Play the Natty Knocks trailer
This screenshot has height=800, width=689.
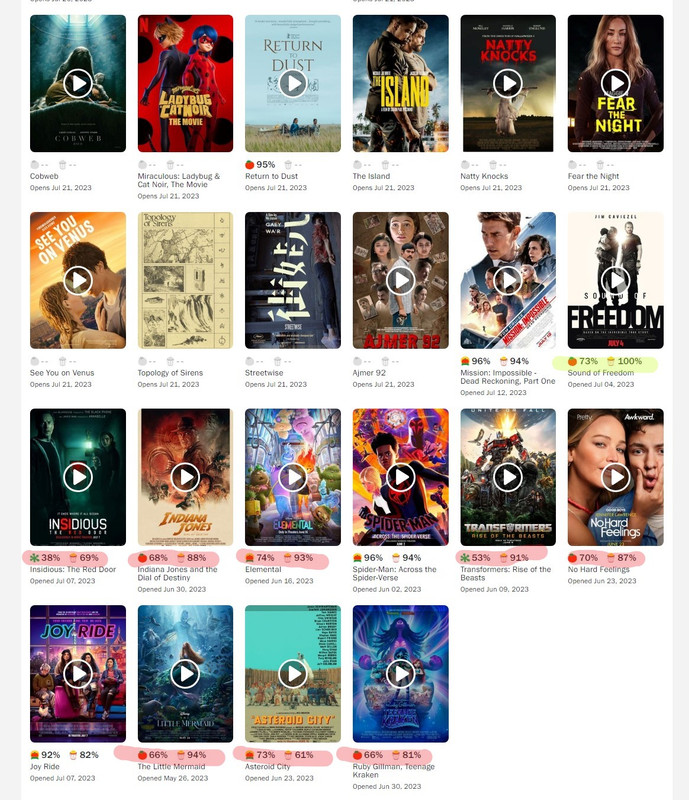(x=508, y=83)
